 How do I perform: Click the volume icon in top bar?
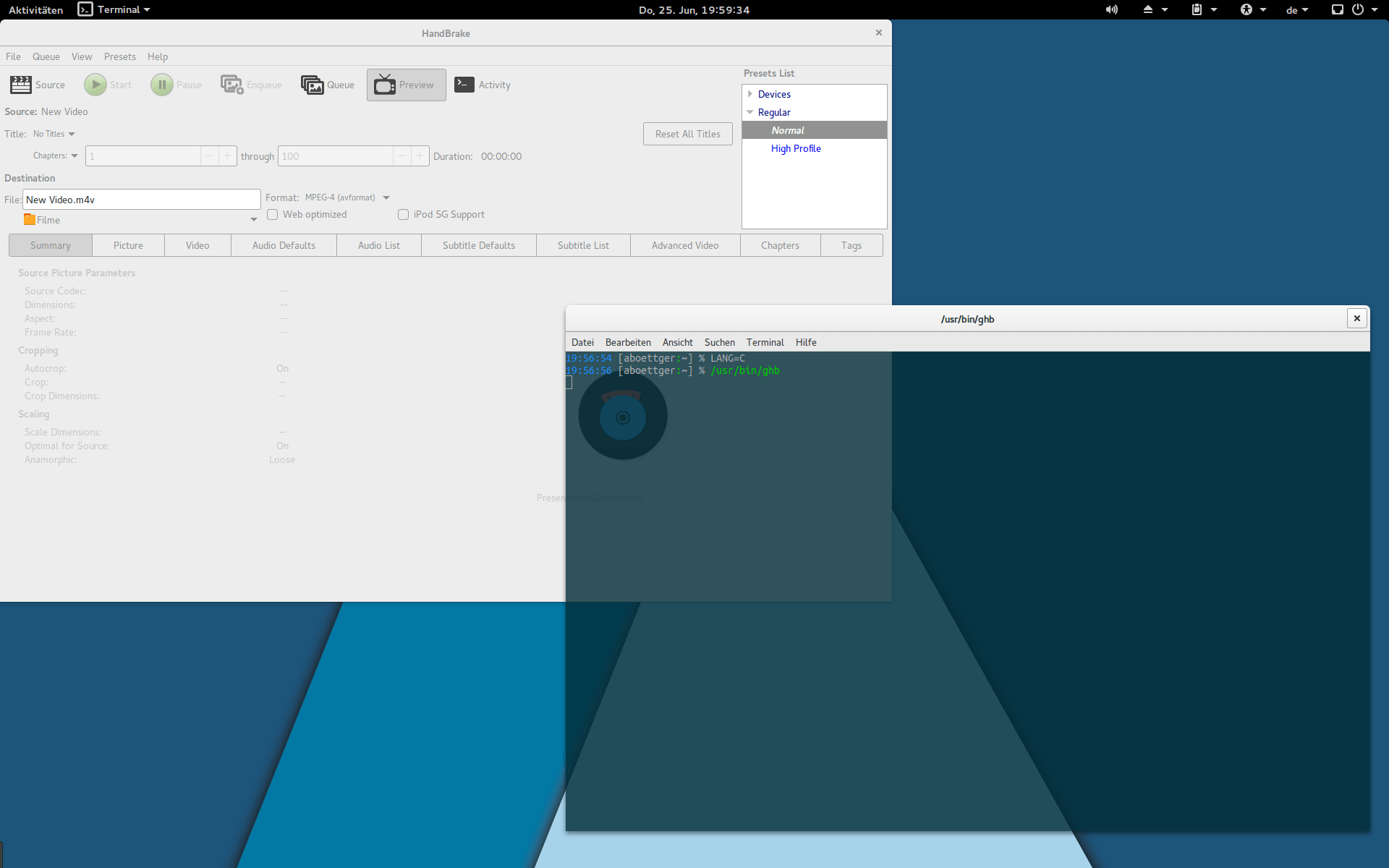point(1111,9)
